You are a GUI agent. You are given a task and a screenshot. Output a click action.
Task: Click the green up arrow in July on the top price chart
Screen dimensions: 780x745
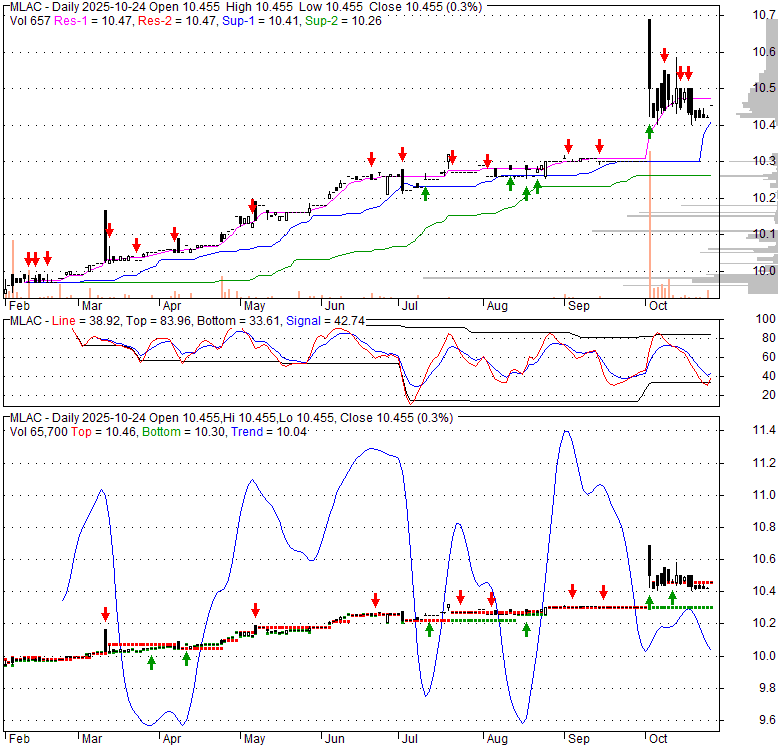[x=425, y=193]
